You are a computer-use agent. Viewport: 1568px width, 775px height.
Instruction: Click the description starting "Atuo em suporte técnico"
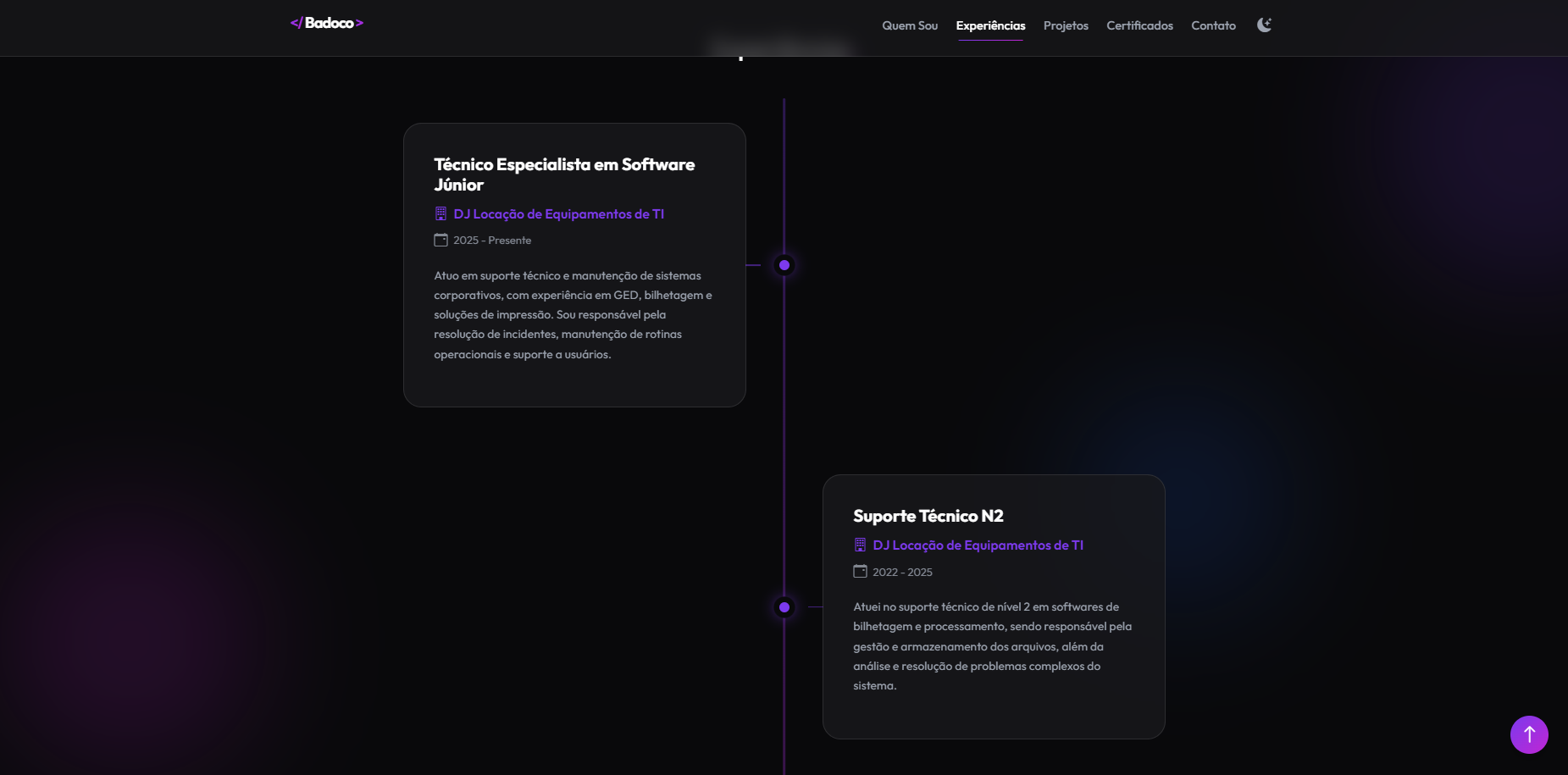pyautogui.click(x=573, y=315)
